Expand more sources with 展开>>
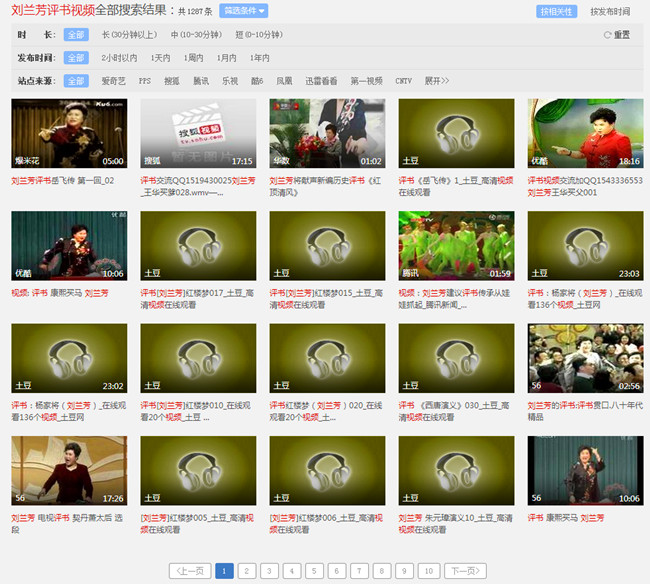Viewport: 650px width, 584px height. (437, 80)
